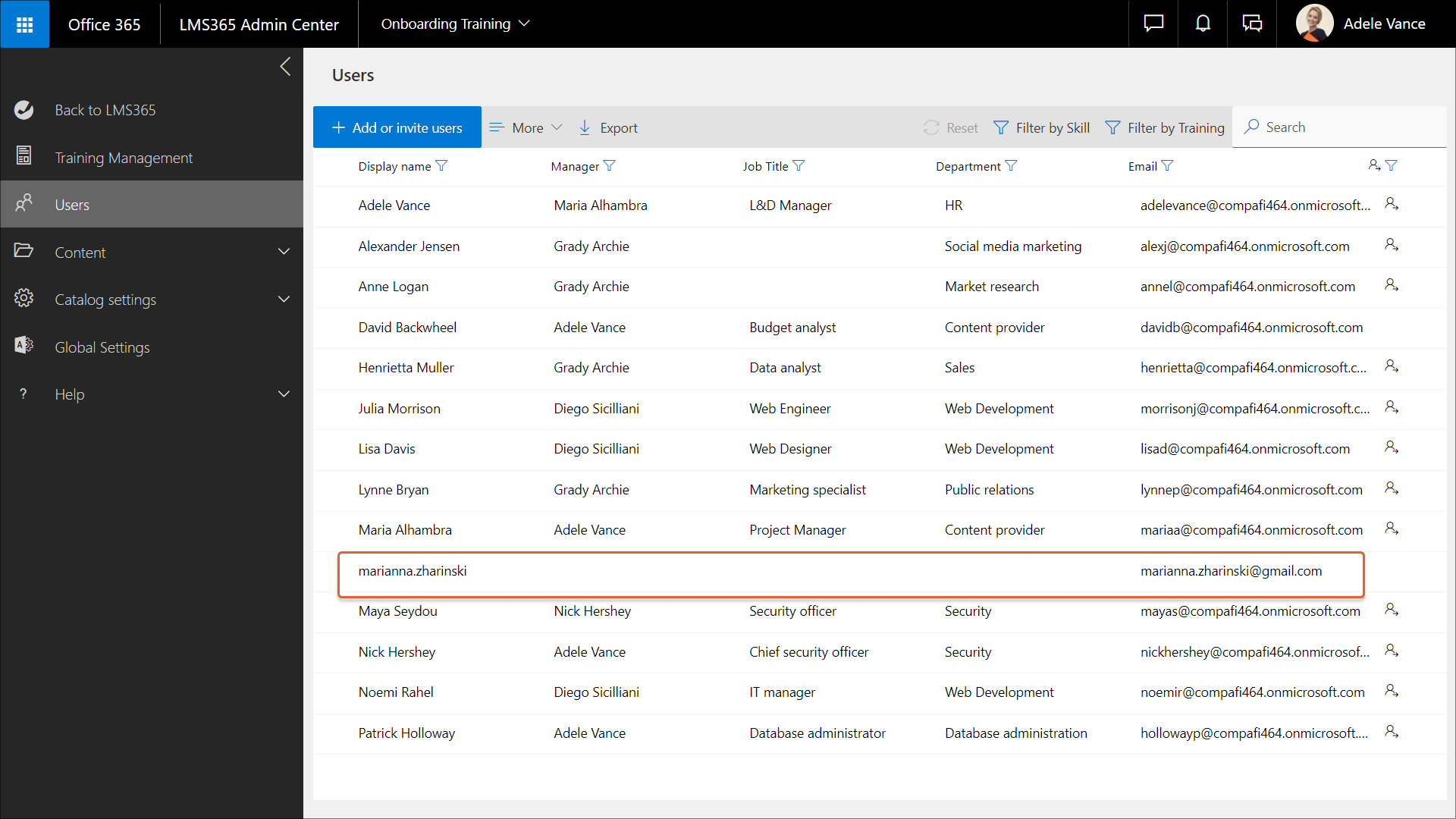Expand the Content menu section
This screenshot has width=1456, height=819.
point(284,252)
